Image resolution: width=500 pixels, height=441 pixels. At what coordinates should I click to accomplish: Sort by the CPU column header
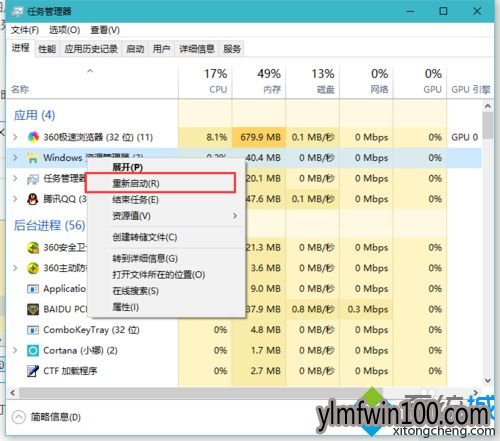click(205, 81)
